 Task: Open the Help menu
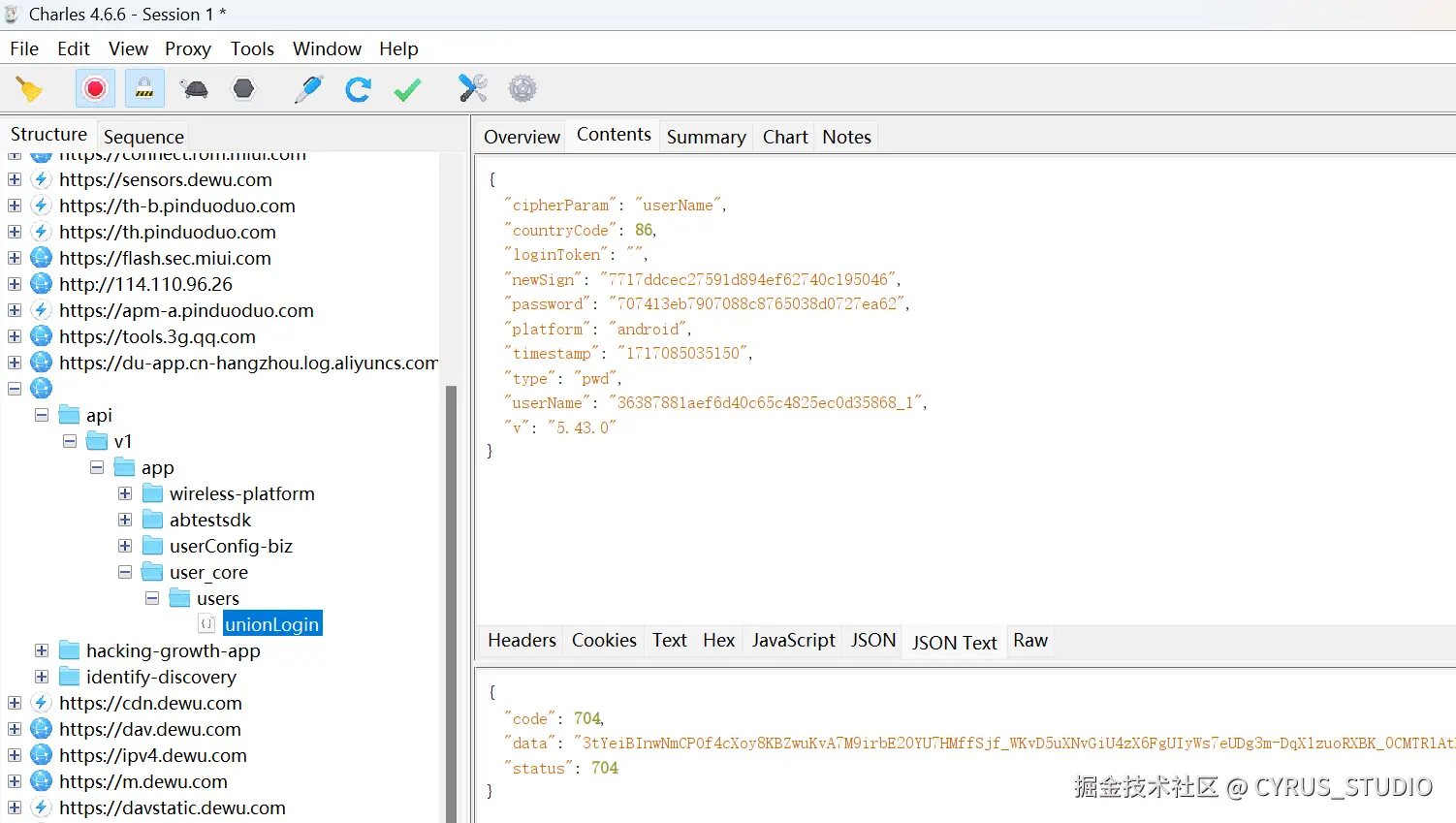(x=398, y=48)
